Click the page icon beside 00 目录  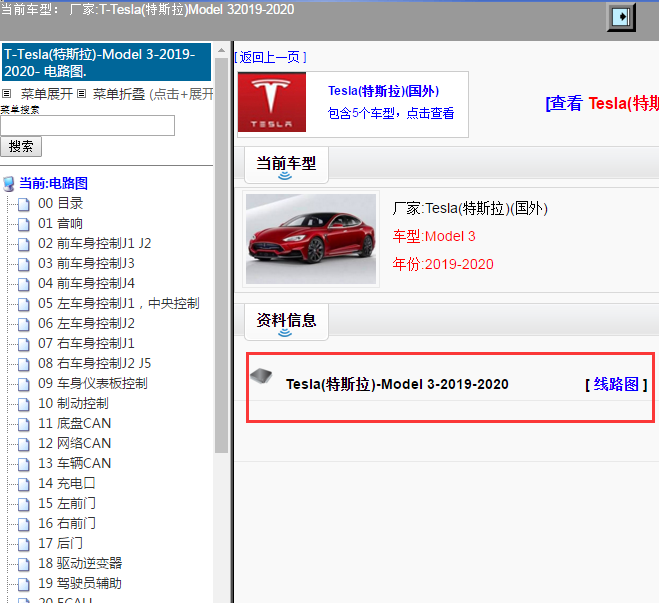tap(23, 204)
